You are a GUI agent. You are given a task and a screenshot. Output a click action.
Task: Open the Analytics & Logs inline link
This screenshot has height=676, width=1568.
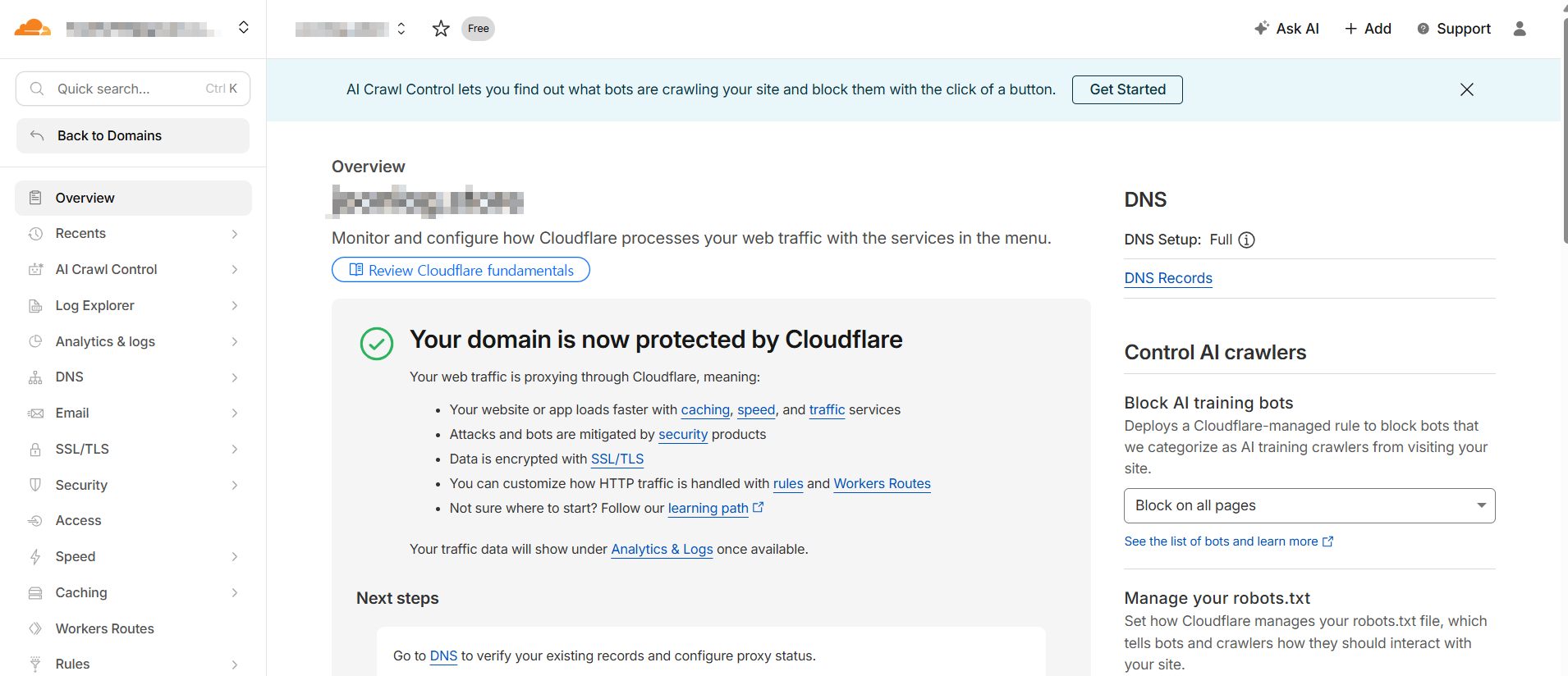coord(662,549)
